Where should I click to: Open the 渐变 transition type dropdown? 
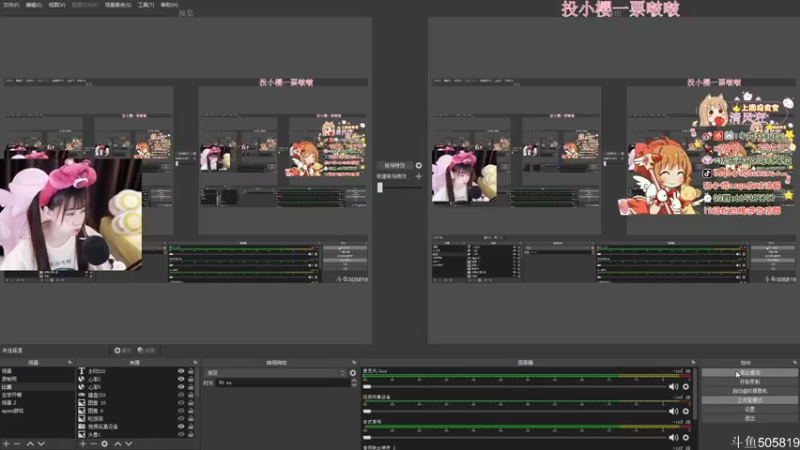[x=276, y=373]
